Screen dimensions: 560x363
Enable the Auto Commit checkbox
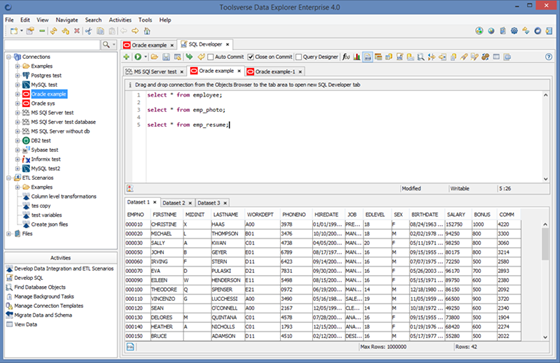tap(210, 57)
